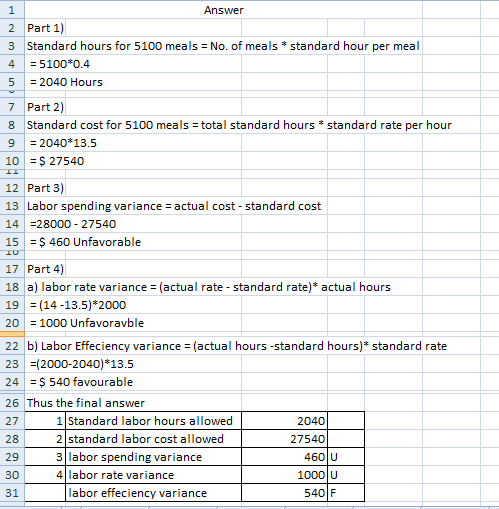Click the 460 value in the table
The height and width of the screenshot is (509, 499).
pos(284,457)
